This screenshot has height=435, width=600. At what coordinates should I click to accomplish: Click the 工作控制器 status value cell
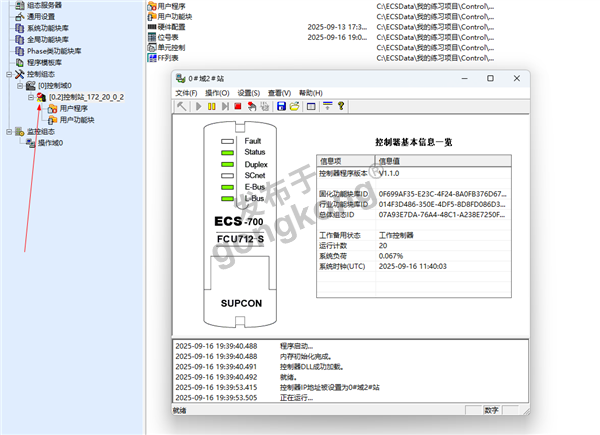[x=443, y=235]
